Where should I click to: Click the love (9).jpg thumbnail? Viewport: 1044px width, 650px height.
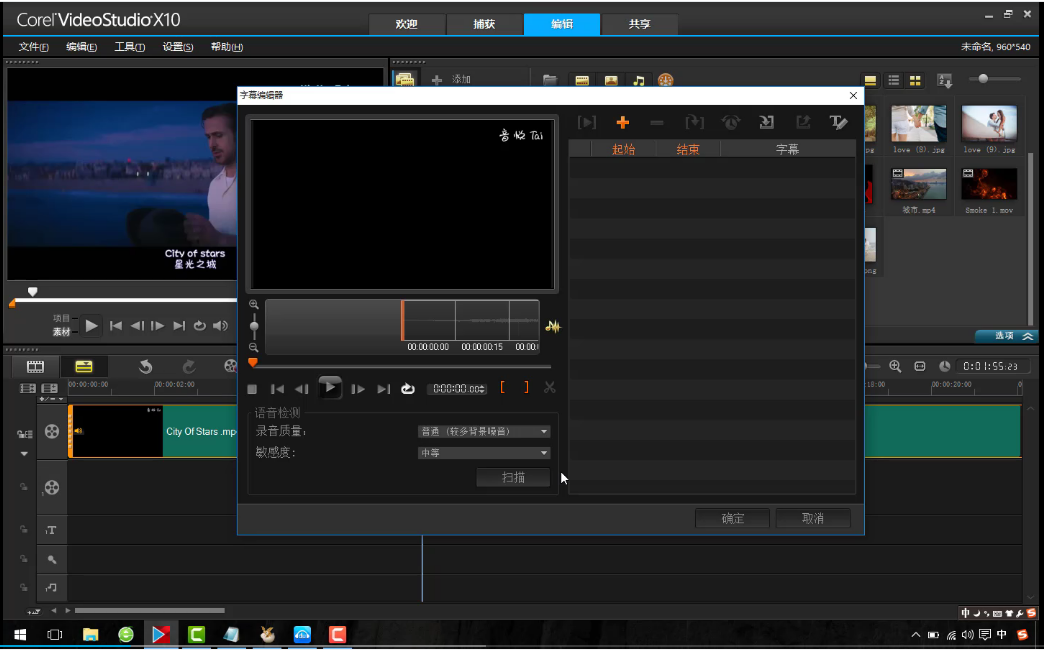(x=989, y=123)
